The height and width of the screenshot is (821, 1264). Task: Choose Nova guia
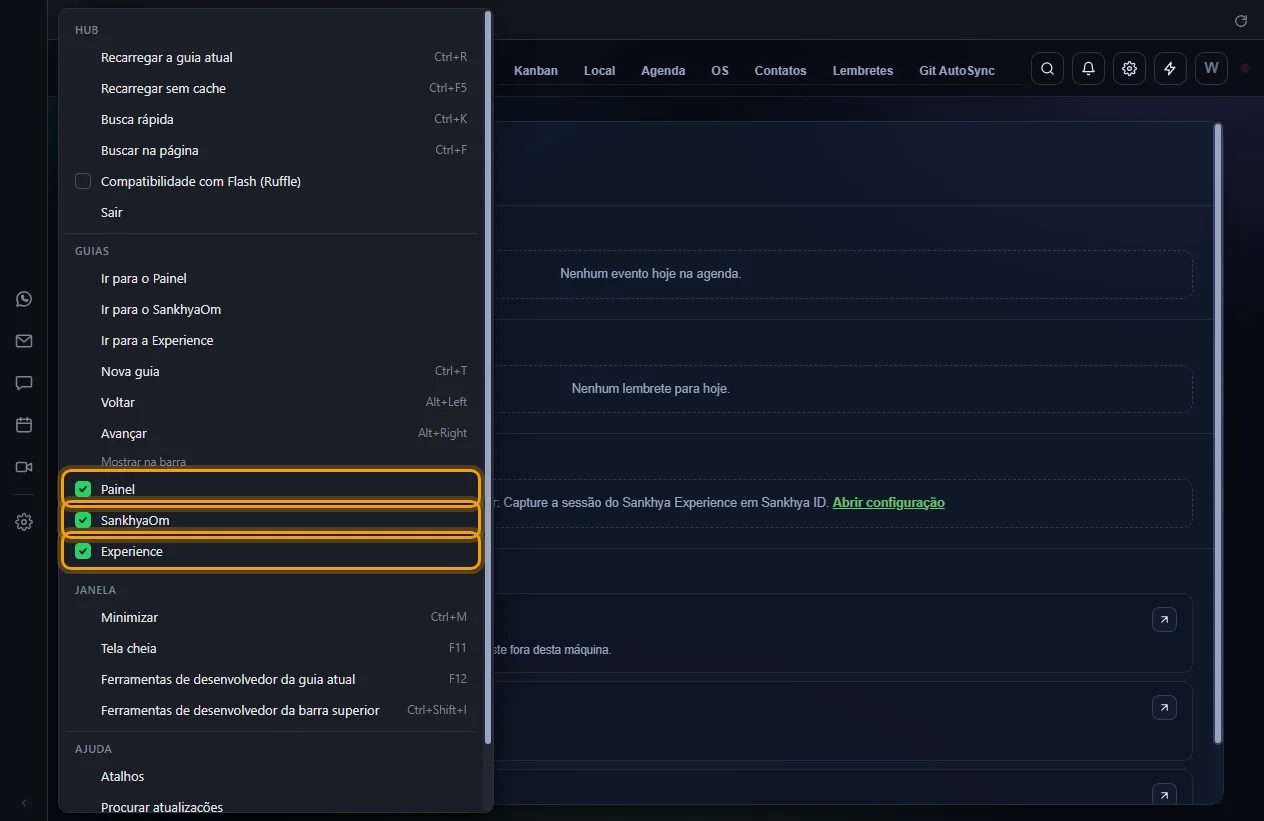[271, 371]
